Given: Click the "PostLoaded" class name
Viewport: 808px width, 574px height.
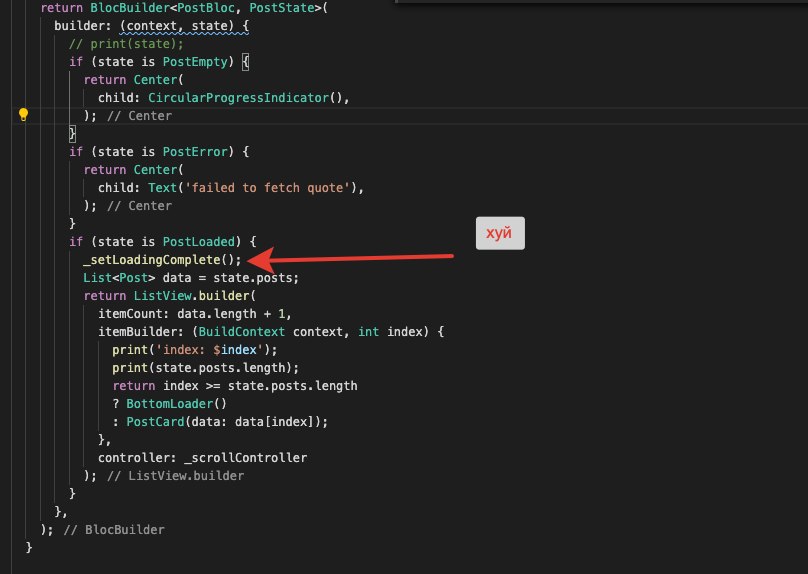Looking at the screenshot, I should [x=199, y=242].
